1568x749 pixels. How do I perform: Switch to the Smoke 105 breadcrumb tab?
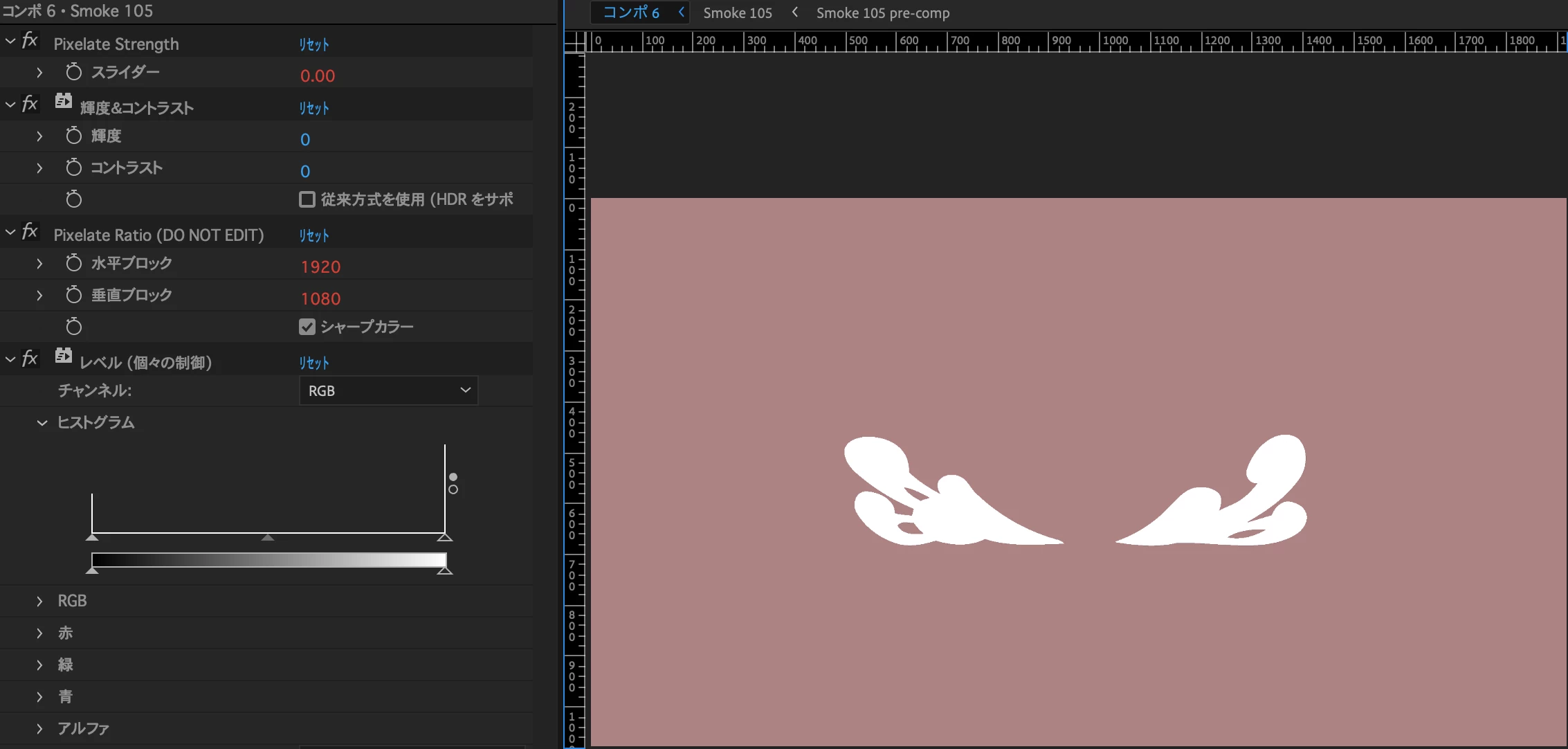coord(737,13)
